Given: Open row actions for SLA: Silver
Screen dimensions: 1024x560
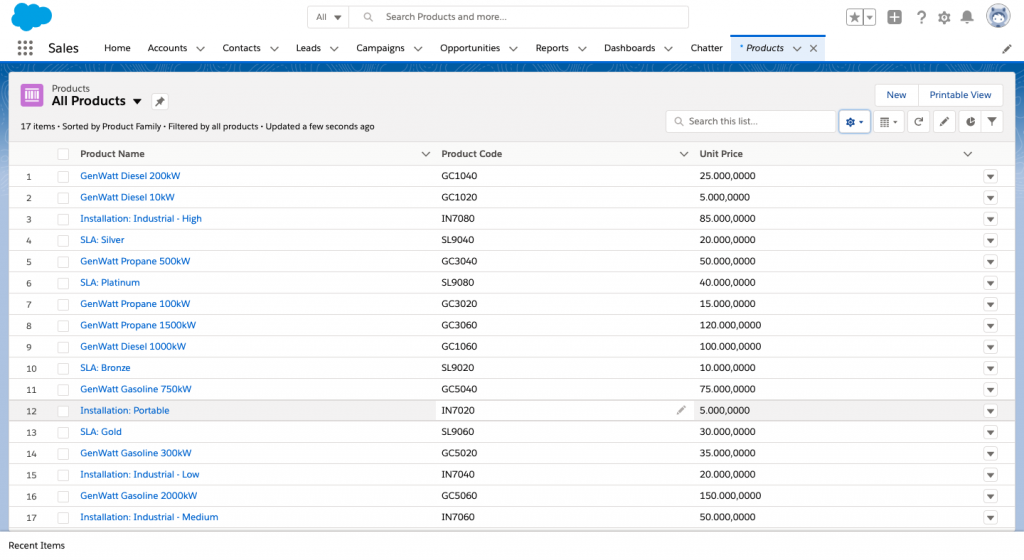Looking at the screenshot, I should (x=991, y=240).
